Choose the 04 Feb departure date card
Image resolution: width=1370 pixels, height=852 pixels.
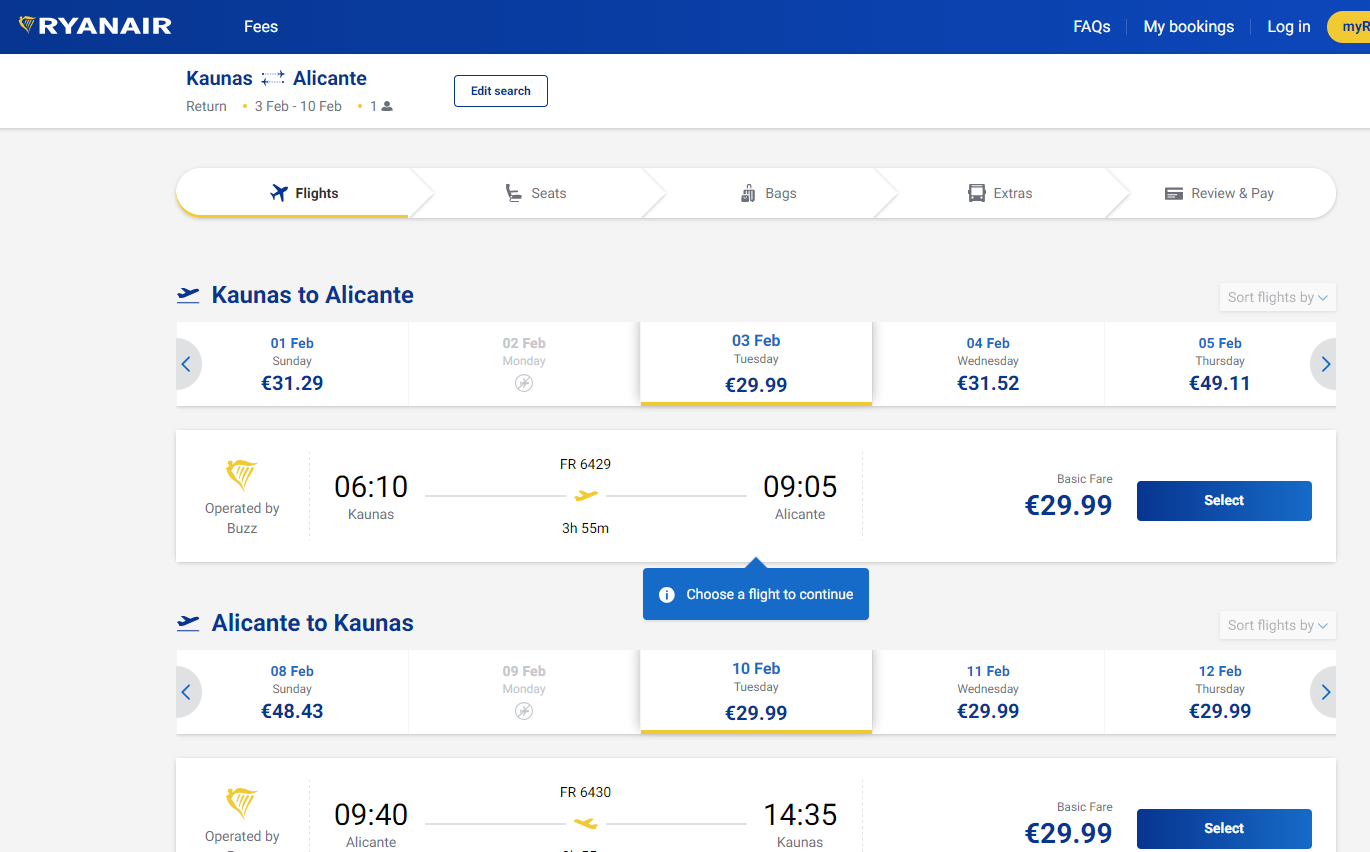click(987, 363)
